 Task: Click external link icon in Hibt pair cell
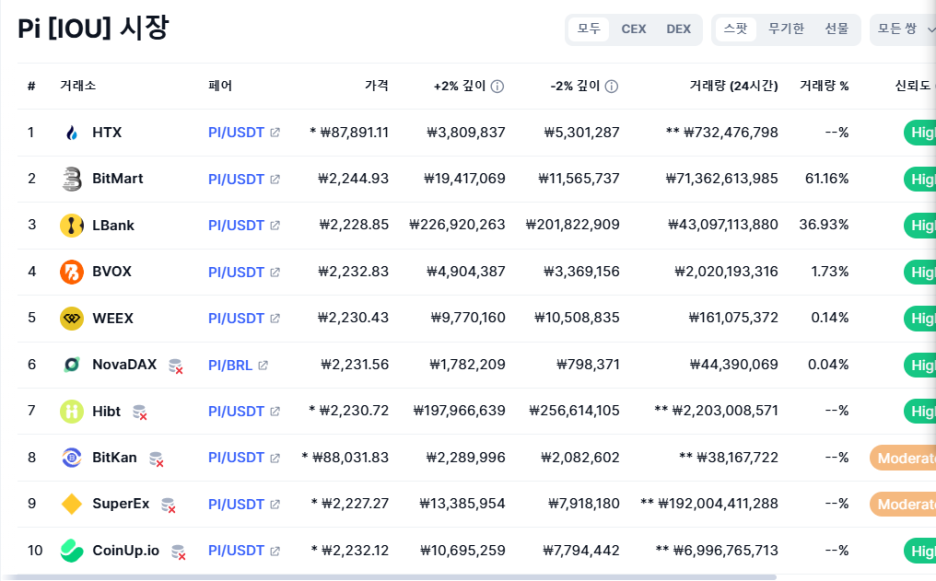pyautogui.click(x=275, y=411)
